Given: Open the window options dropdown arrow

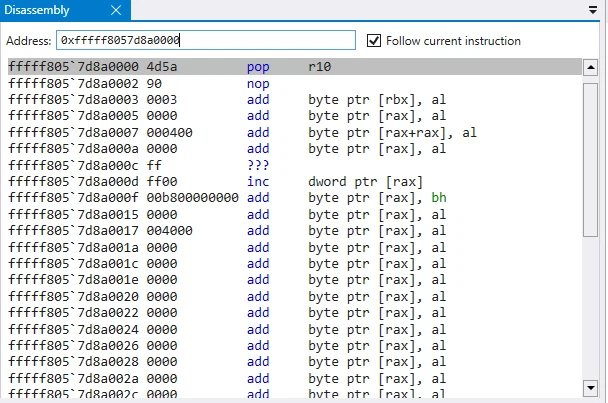Looking at the screenshot, I should 592,10.
